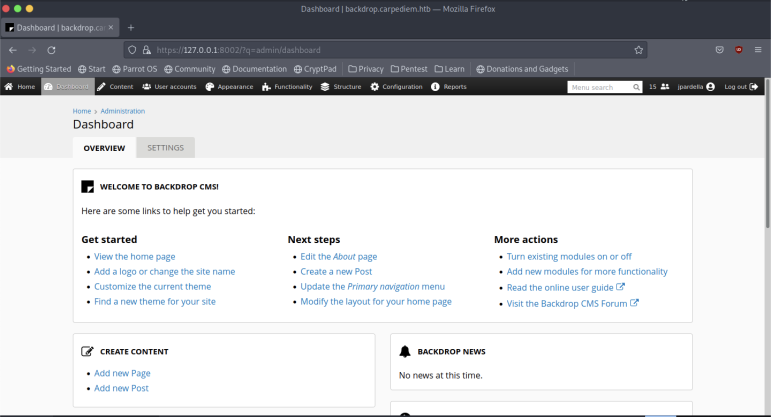Open Reports in admin bar

pos(449,87)
